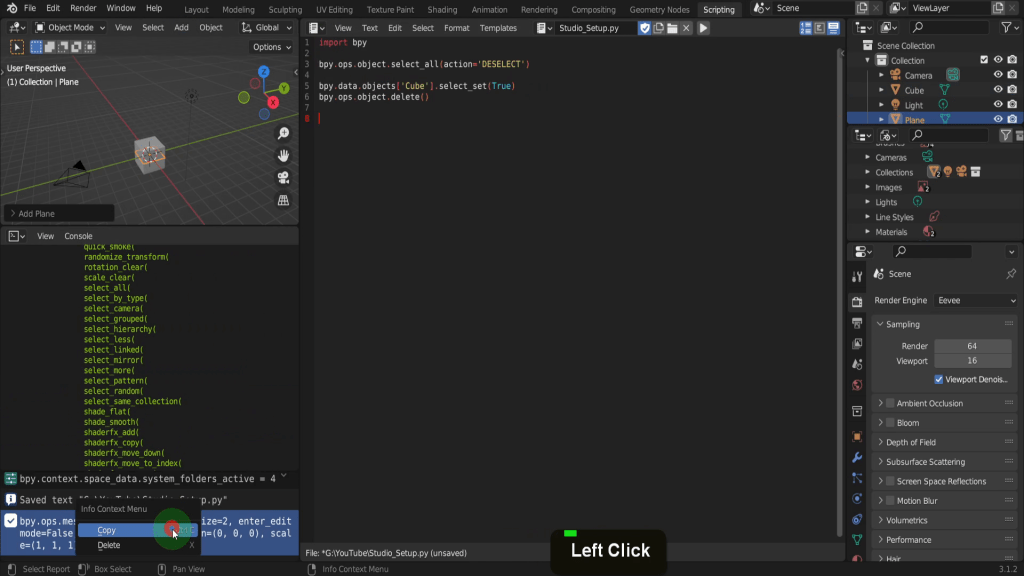Run the script with the play button
Viewport: 1024px width, 576px height.
click(x=703, y=28)
